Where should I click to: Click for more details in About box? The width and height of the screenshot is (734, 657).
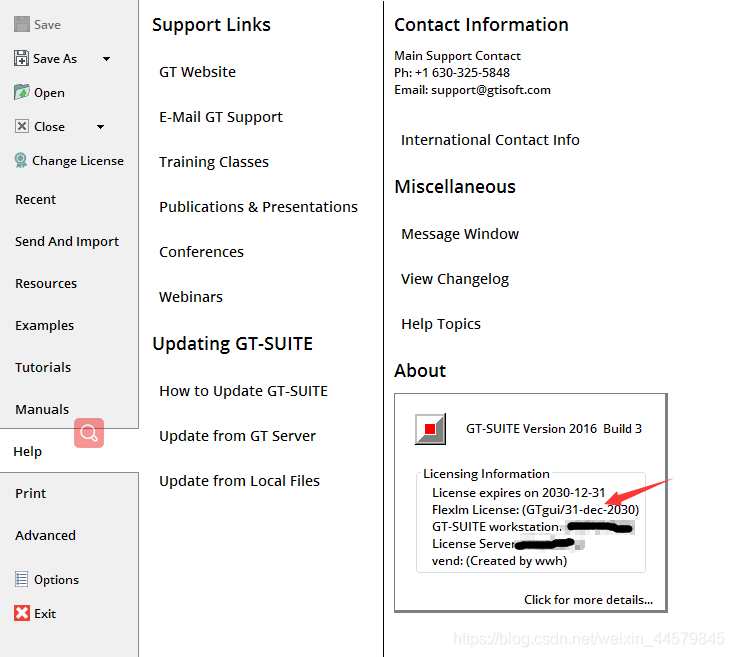(588, 600)
